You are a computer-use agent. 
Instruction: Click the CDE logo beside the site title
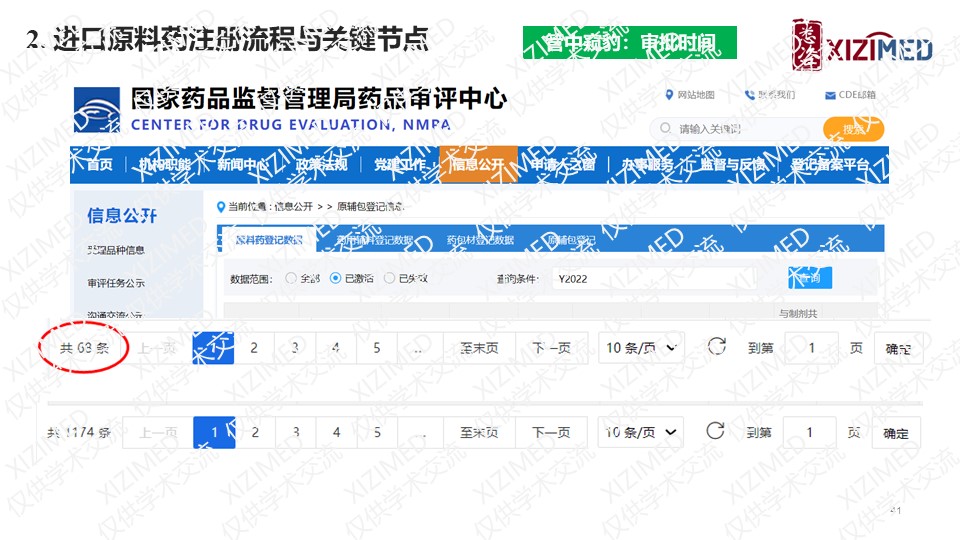(97, 108)
